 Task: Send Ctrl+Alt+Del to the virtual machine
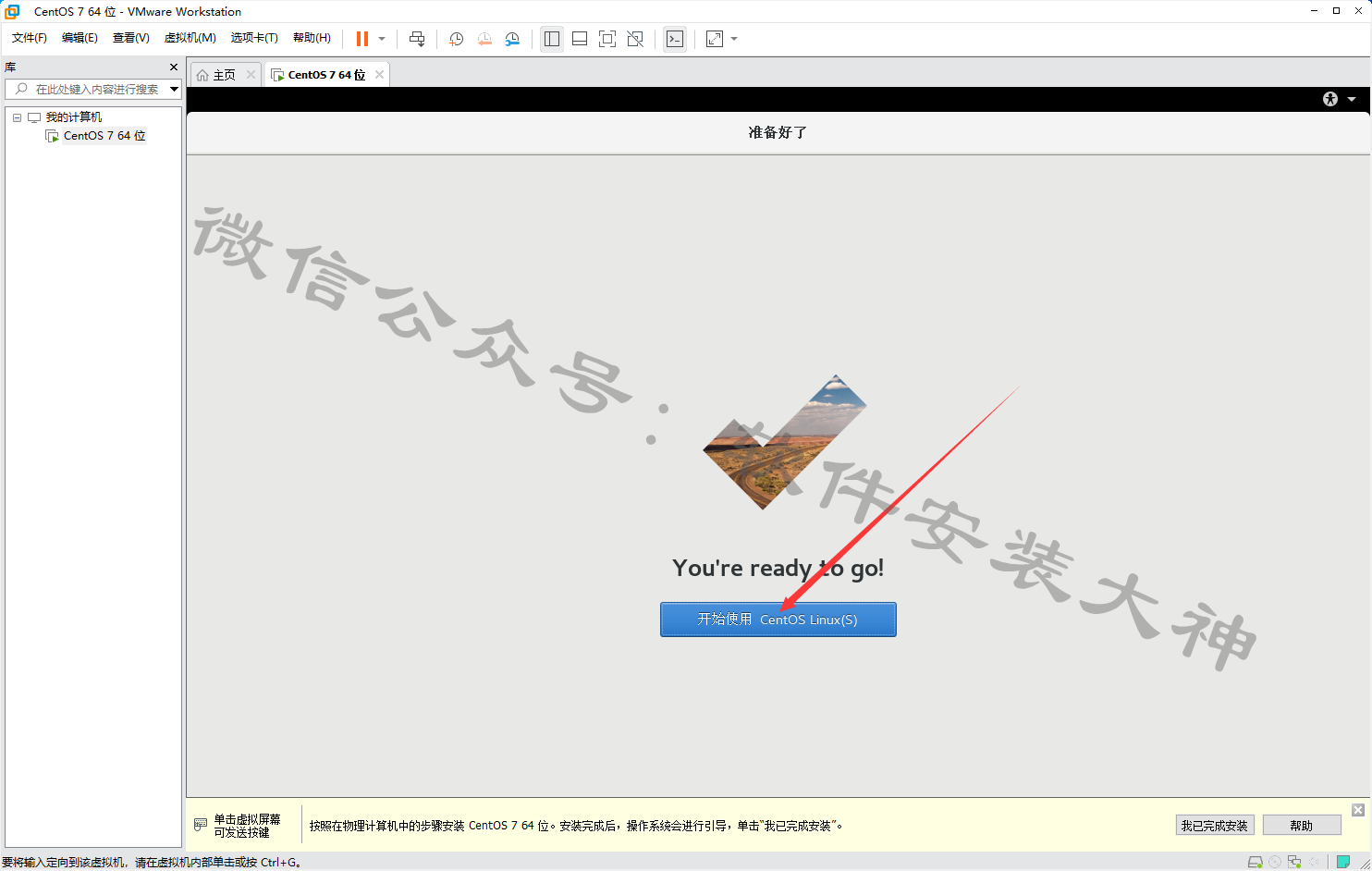point(417,39)
